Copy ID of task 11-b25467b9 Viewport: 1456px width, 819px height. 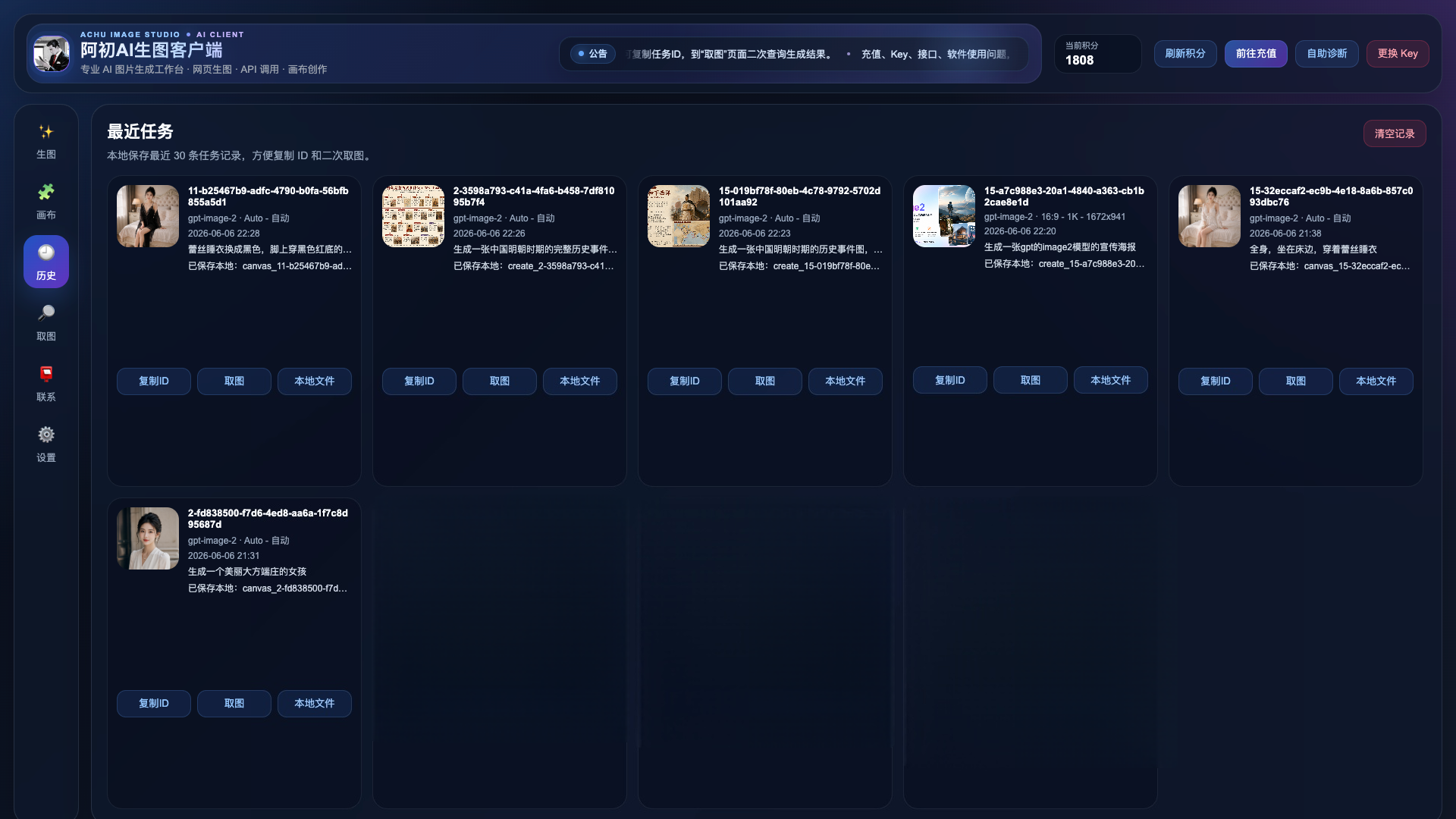tap(154, 381)
